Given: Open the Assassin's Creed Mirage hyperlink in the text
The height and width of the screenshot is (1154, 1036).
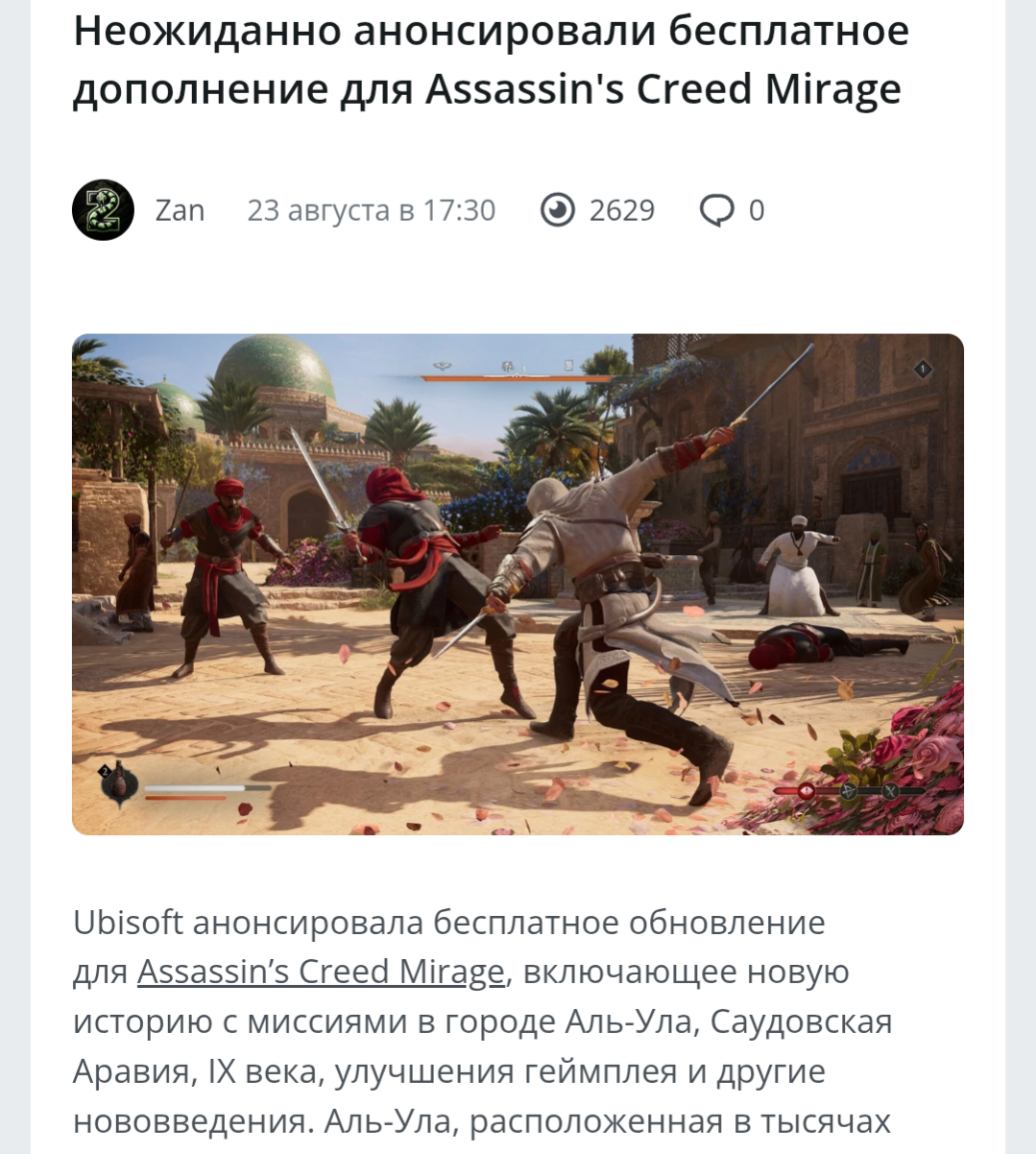Looking at the screenshot, I should [321, 972].
